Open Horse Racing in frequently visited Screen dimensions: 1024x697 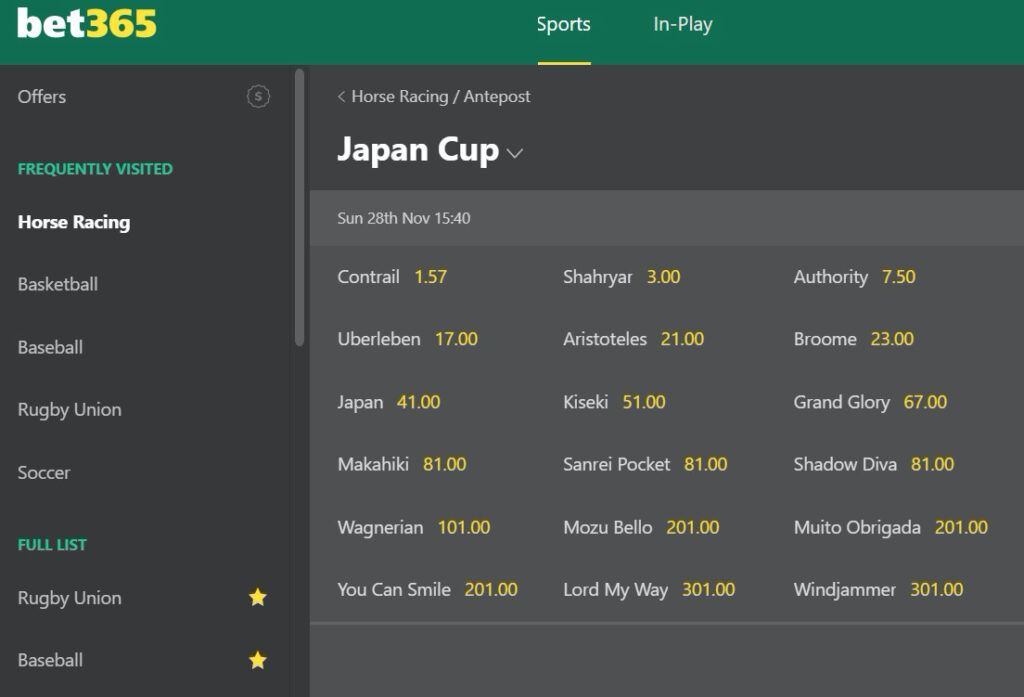(74, 222)
